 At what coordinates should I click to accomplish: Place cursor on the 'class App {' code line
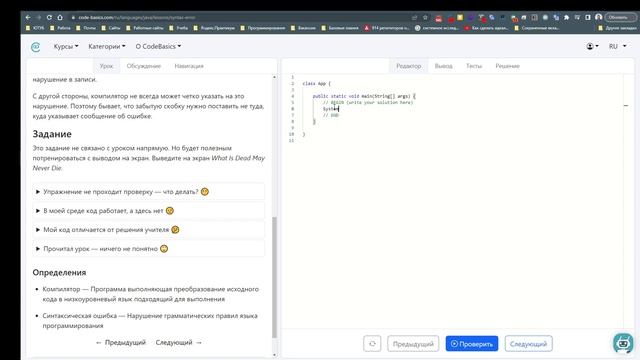pos(317,84)
